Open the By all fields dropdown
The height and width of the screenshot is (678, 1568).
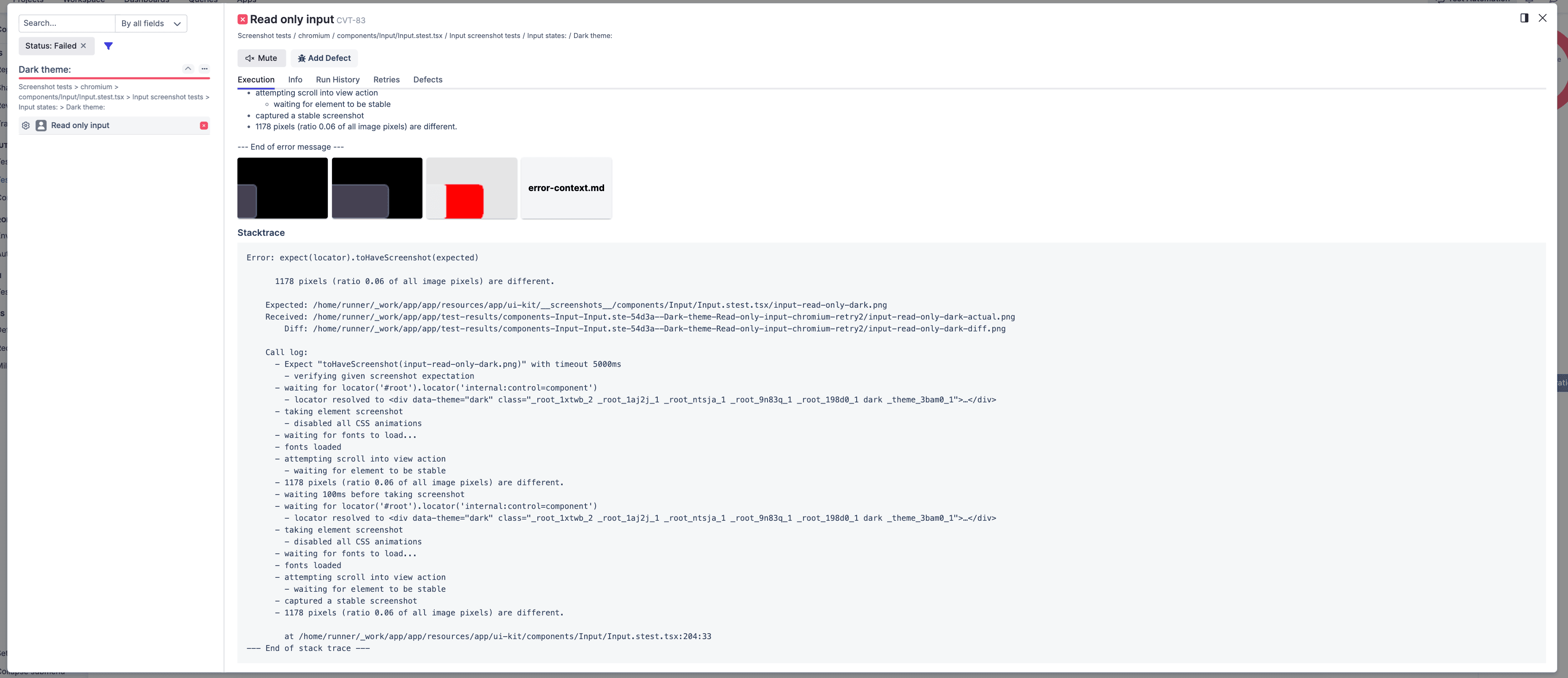151,23
